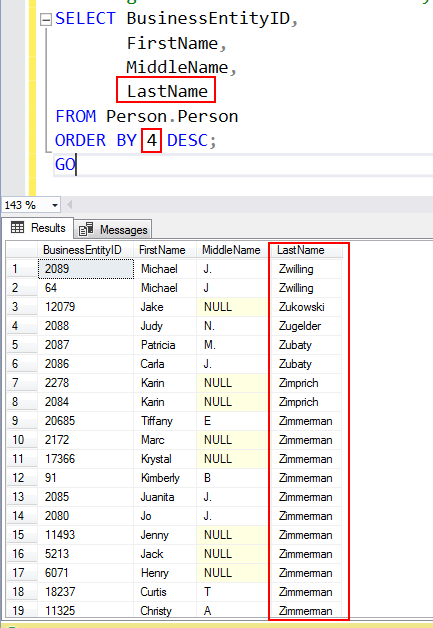The width and height of the screenshot is (433, 628).
Task: Select cell with ID 2080
Action: coord(86,516)
